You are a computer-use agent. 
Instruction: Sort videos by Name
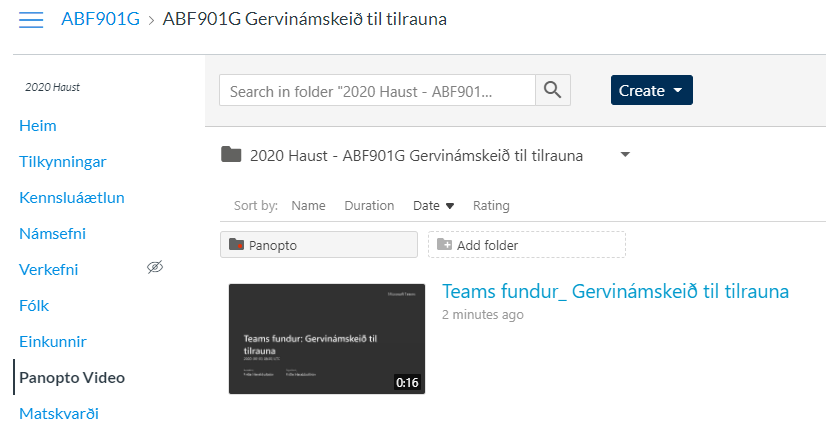(x=308, y=206)
